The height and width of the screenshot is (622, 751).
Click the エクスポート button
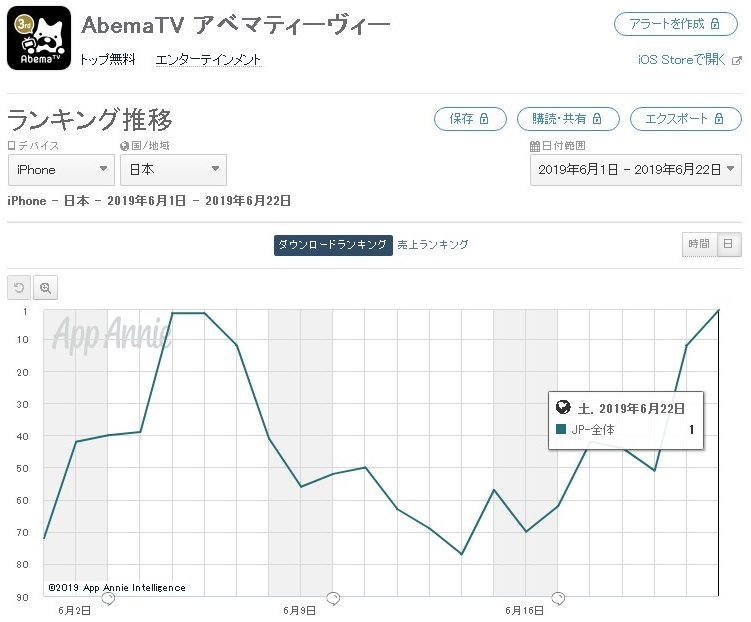point(685,119)
